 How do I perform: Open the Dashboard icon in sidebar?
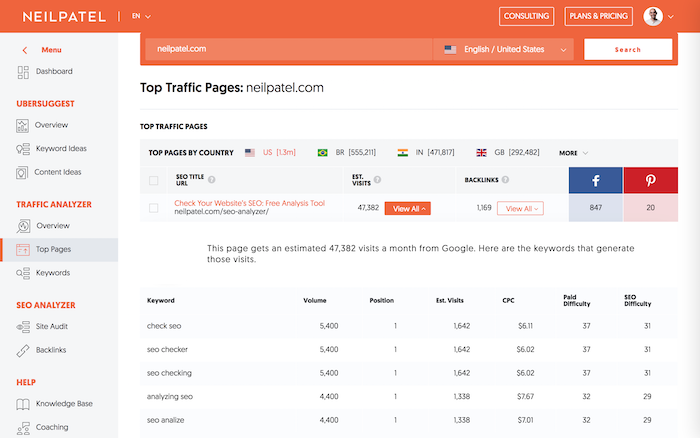click(x=23, y=72)
